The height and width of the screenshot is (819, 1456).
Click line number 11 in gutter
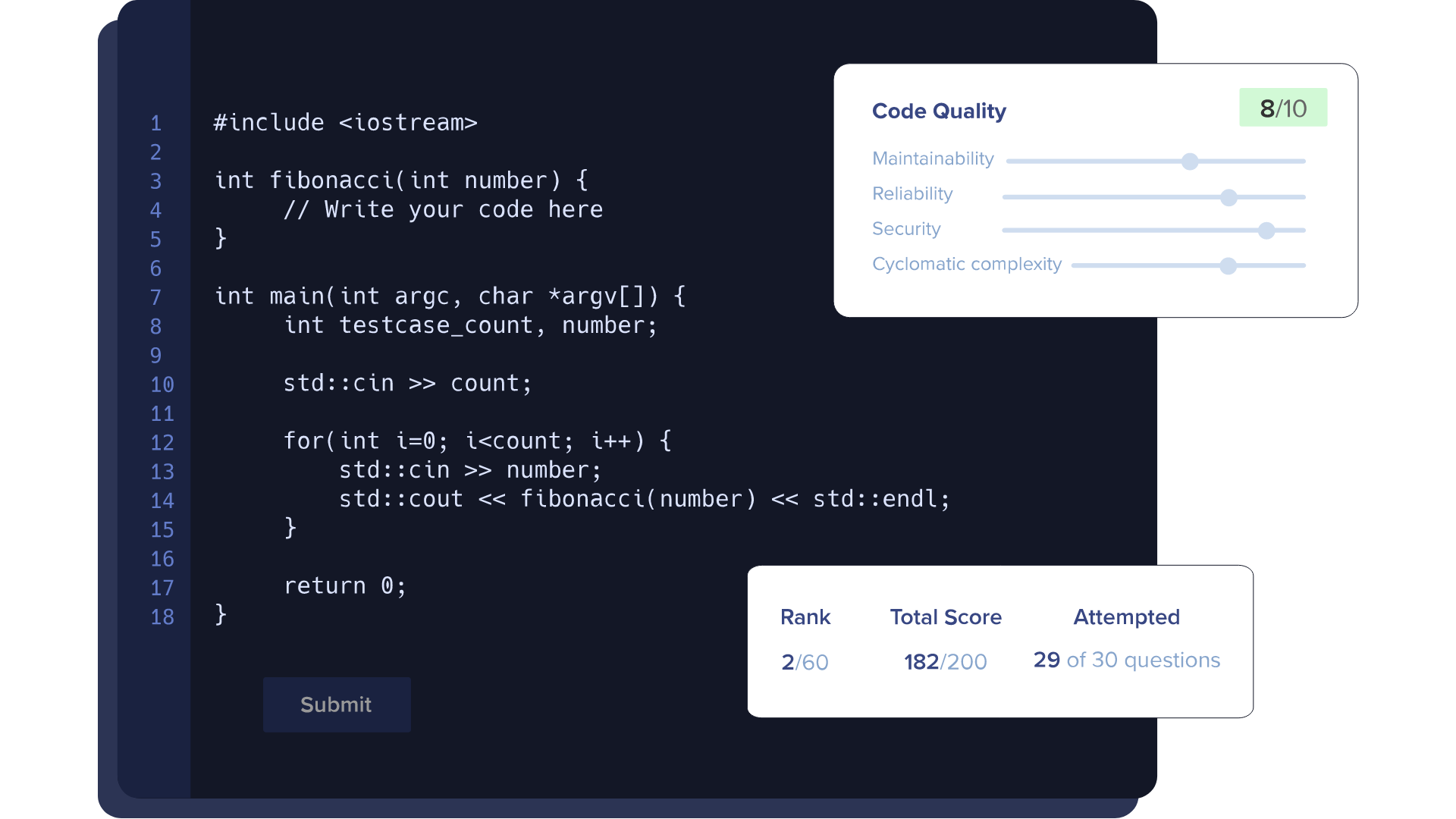coord(162,414)
